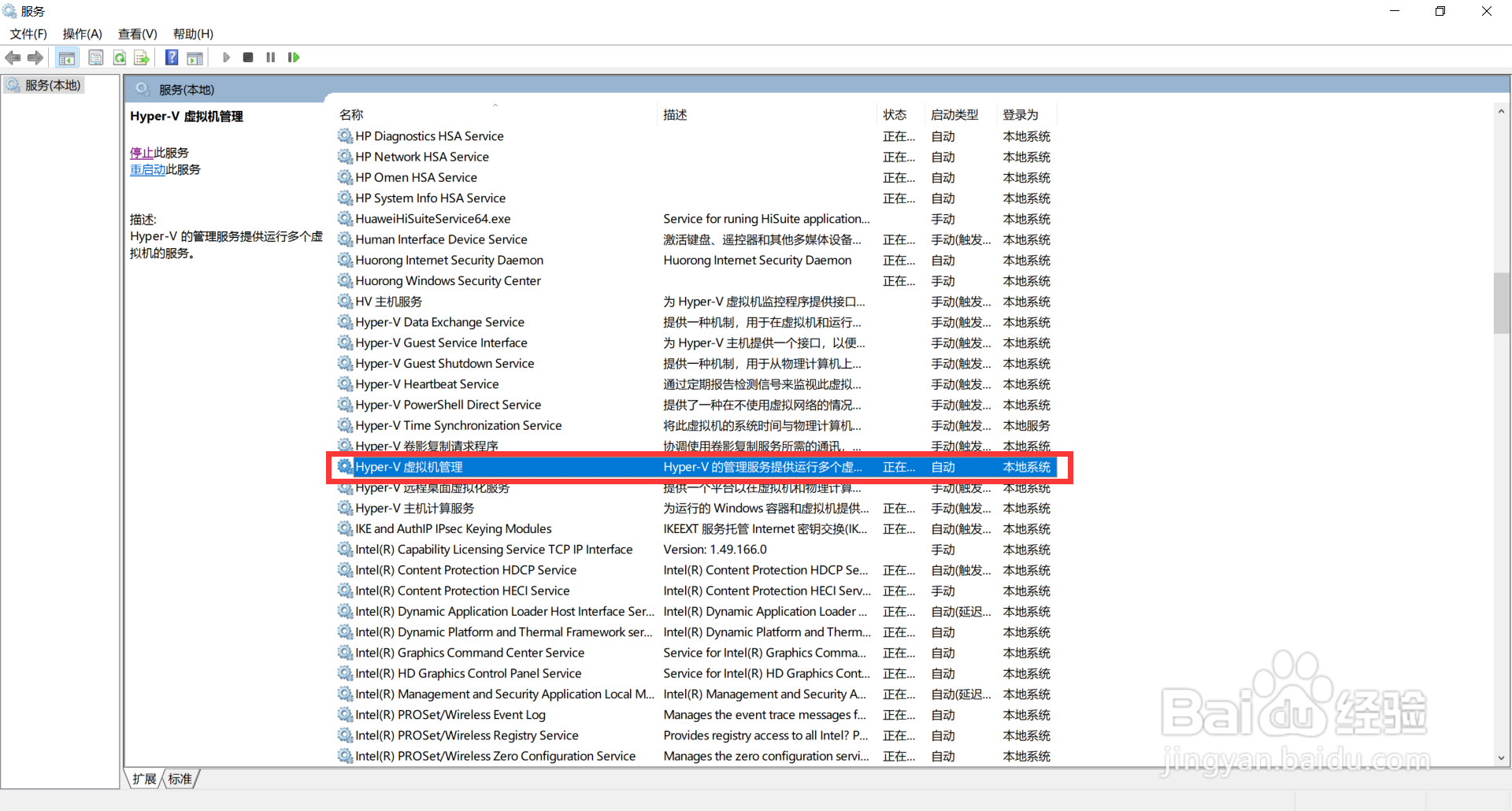Select gear icon of Hyper-V Heartbeat Service

345,383
